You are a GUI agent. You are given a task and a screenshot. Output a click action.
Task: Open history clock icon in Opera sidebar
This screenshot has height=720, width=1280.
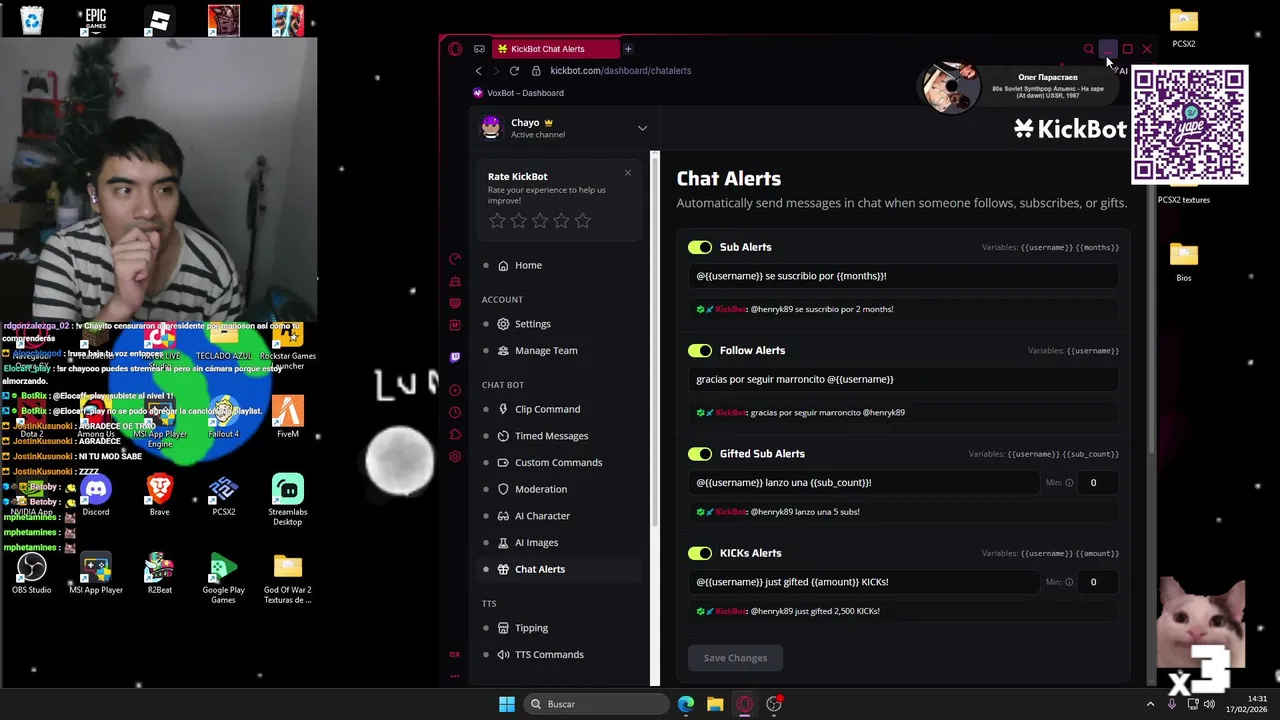pos(455,412)
